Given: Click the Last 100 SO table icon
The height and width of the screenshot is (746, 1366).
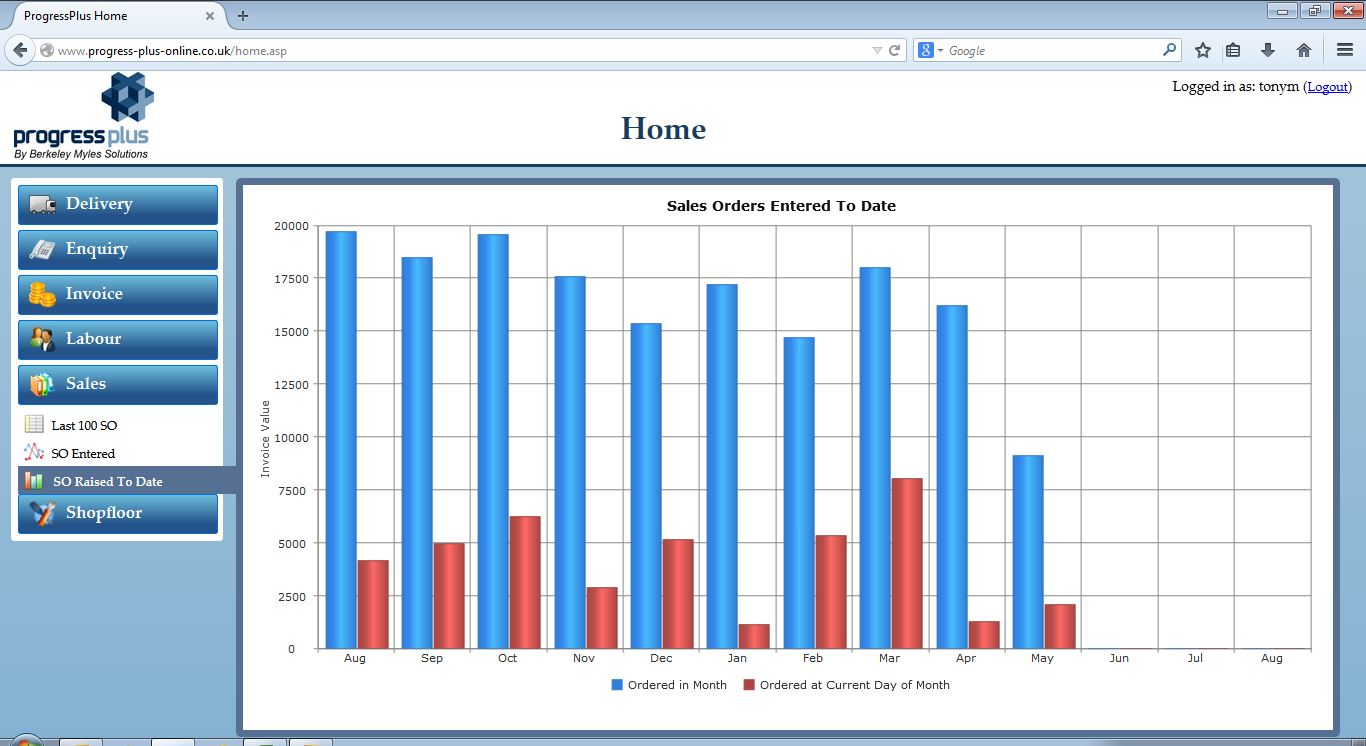Looking at the screenshot, I should point(34,425).
